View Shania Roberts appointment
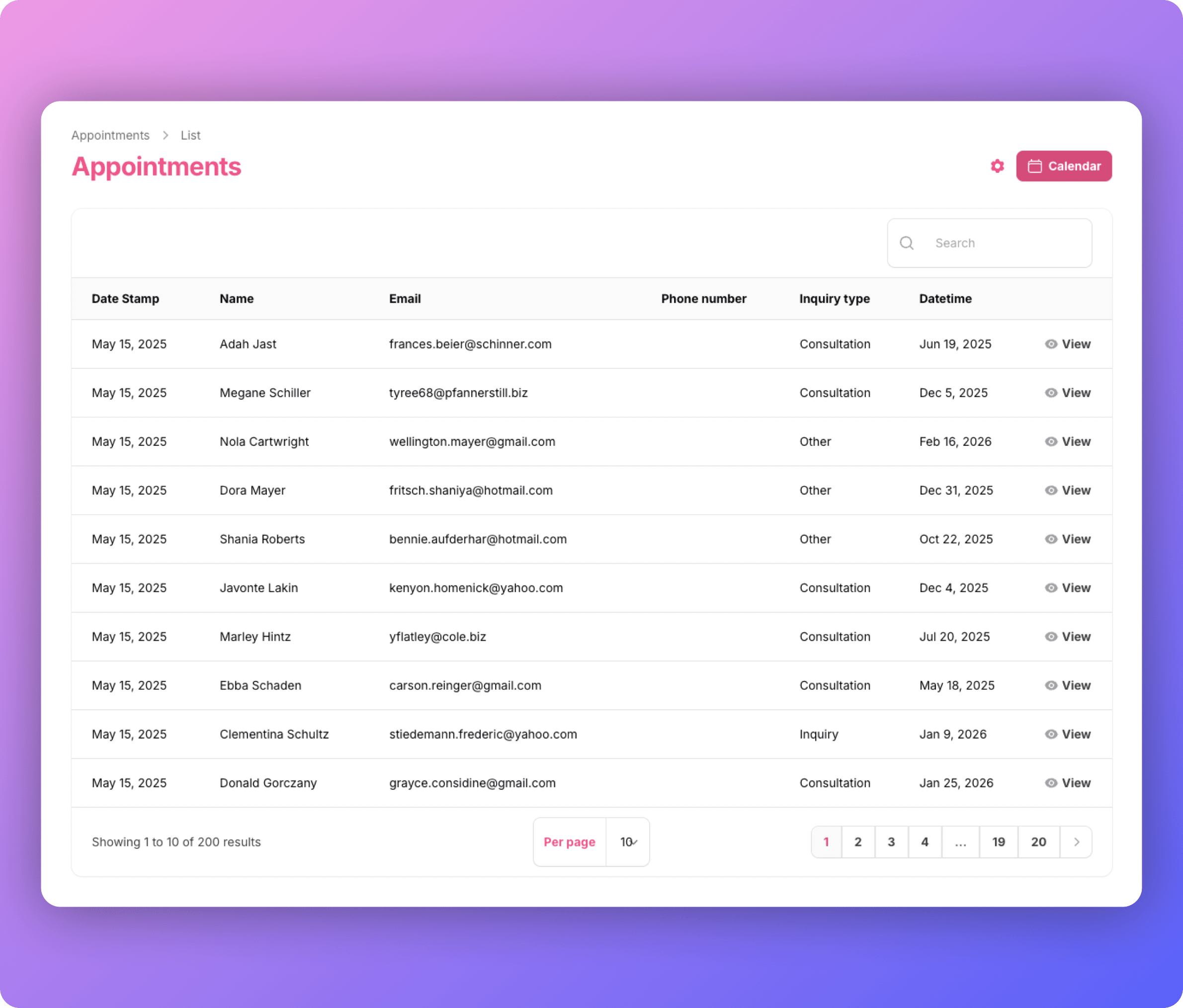This screenshot has height=1008, width=1183. [1075, 539]
